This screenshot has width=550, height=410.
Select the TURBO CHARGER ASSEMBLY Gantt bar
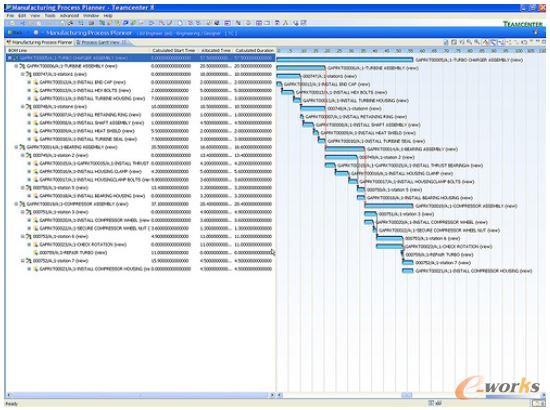[x=345, y=60]
